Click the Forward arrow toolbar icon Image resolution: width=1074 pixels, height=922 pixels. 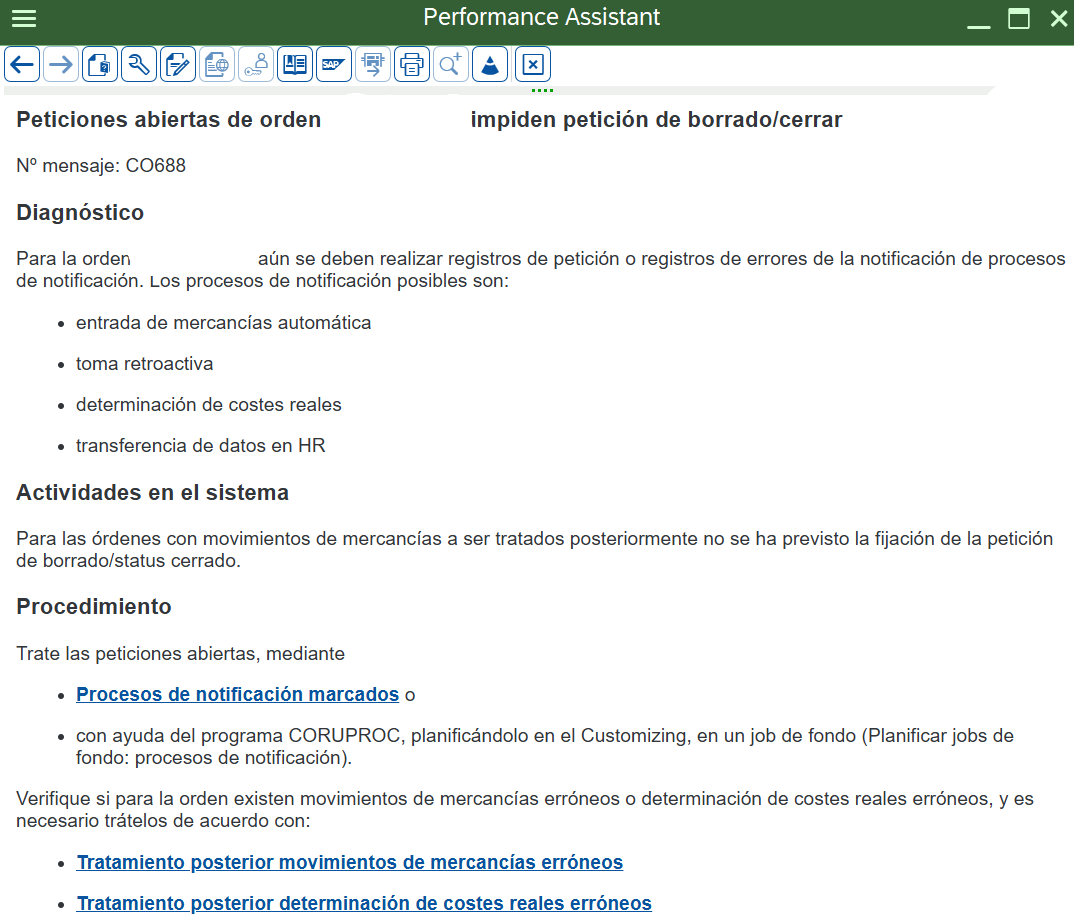[x=61, y=65]
